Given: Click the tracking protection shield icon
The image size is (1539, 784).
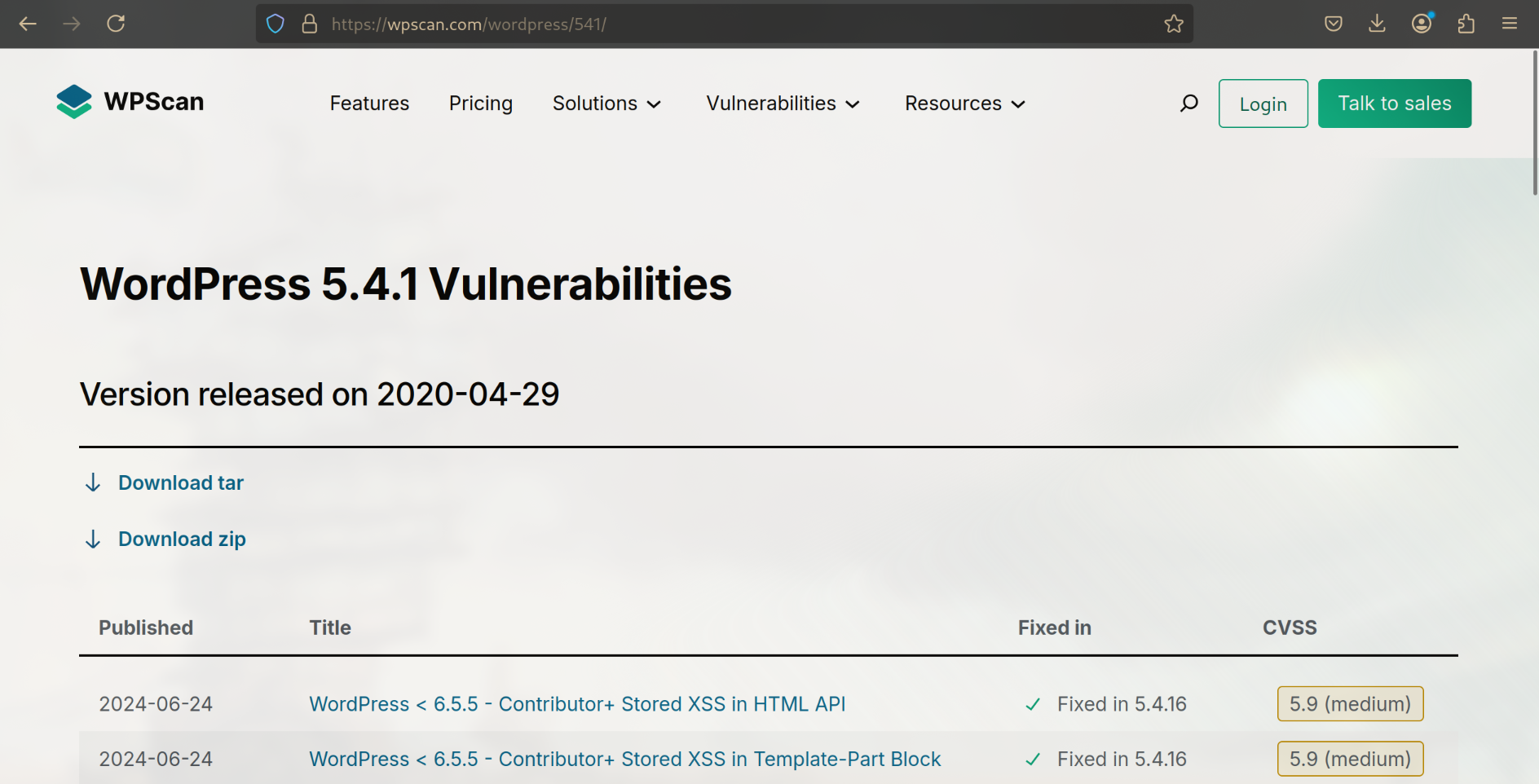Looking at the screenshot, I should click(x=276, y=24).
